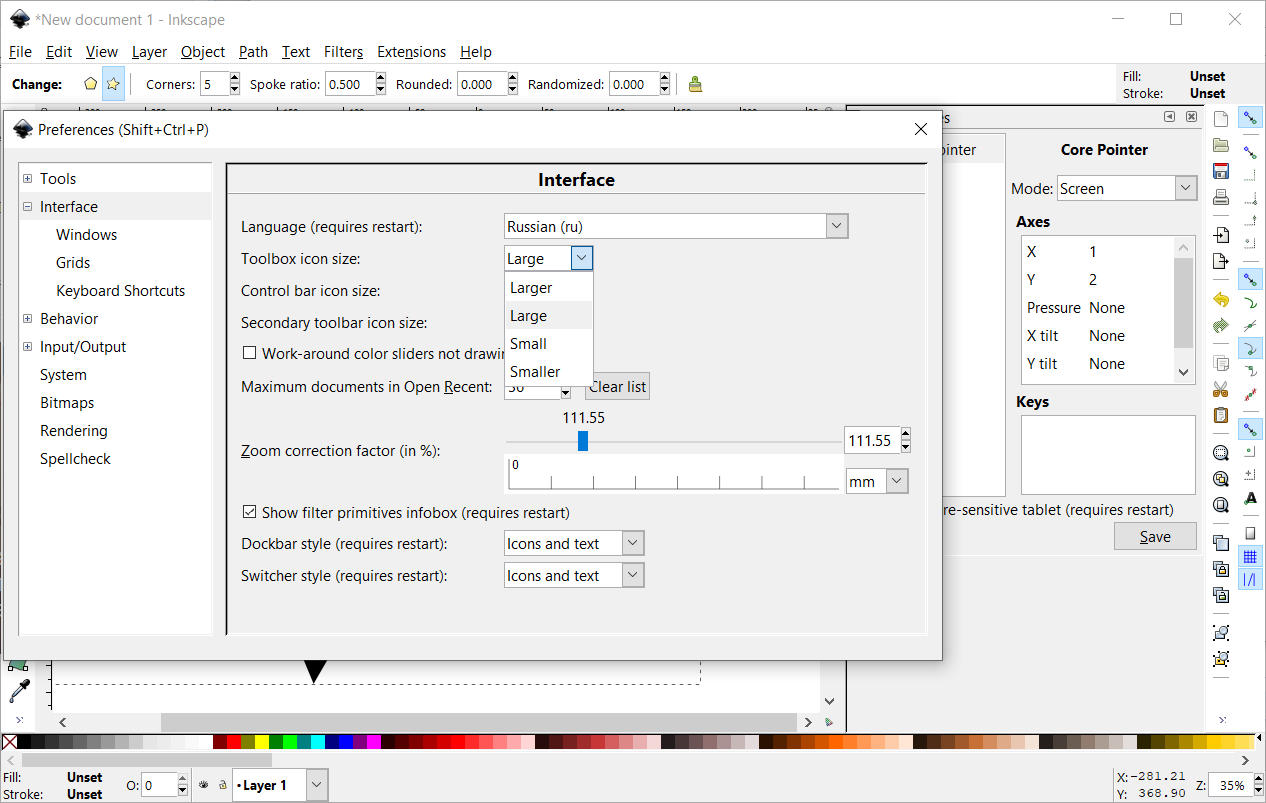Image resolution: width=1266 pixels, height=803 pixels.
Task: Toggle Enable snapping at top of snap bar
Action: click(1250, 118)
